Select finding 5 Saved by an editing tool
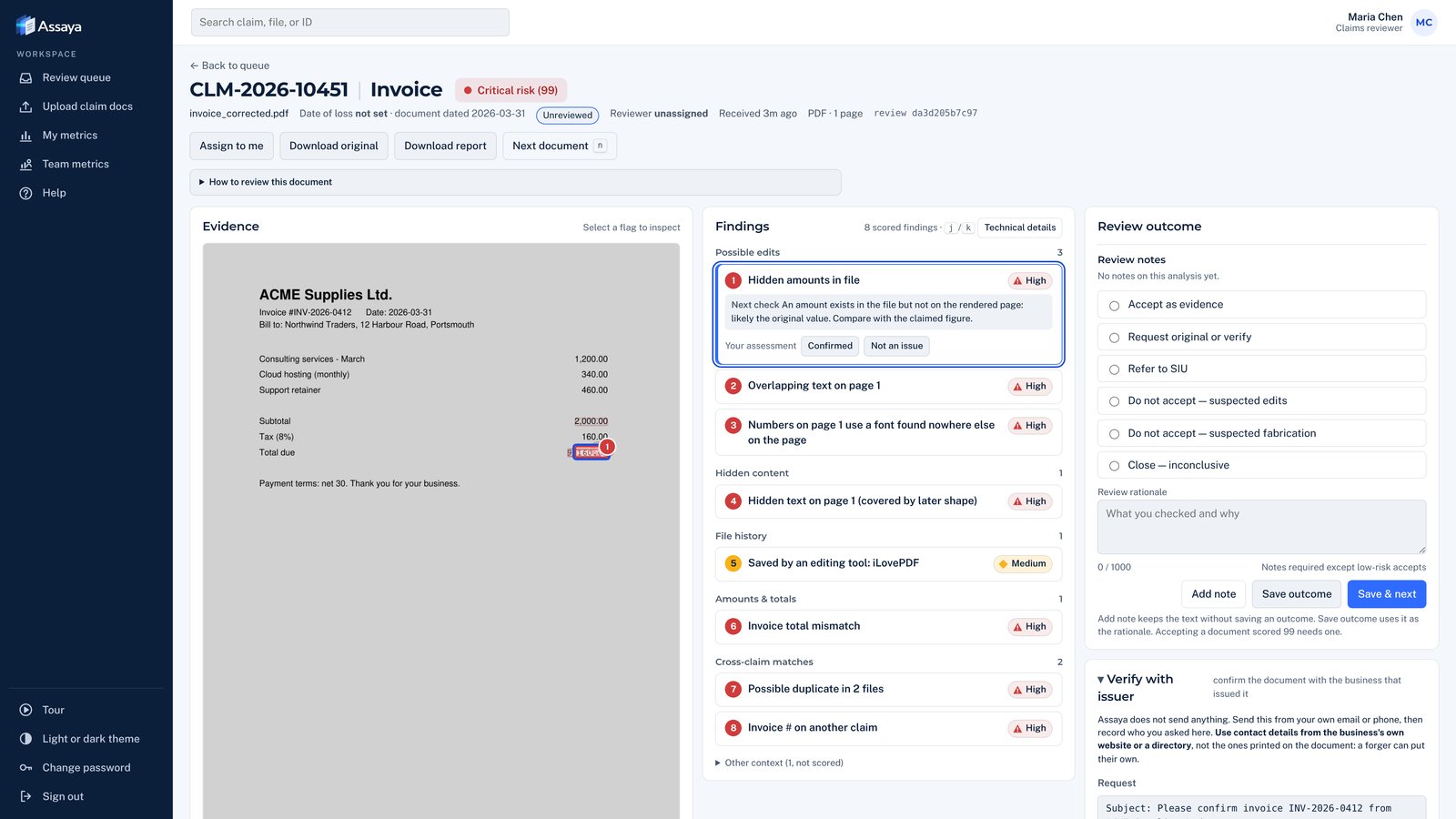The width and height of the screenshot is (1456, 819). coord(888,564)
